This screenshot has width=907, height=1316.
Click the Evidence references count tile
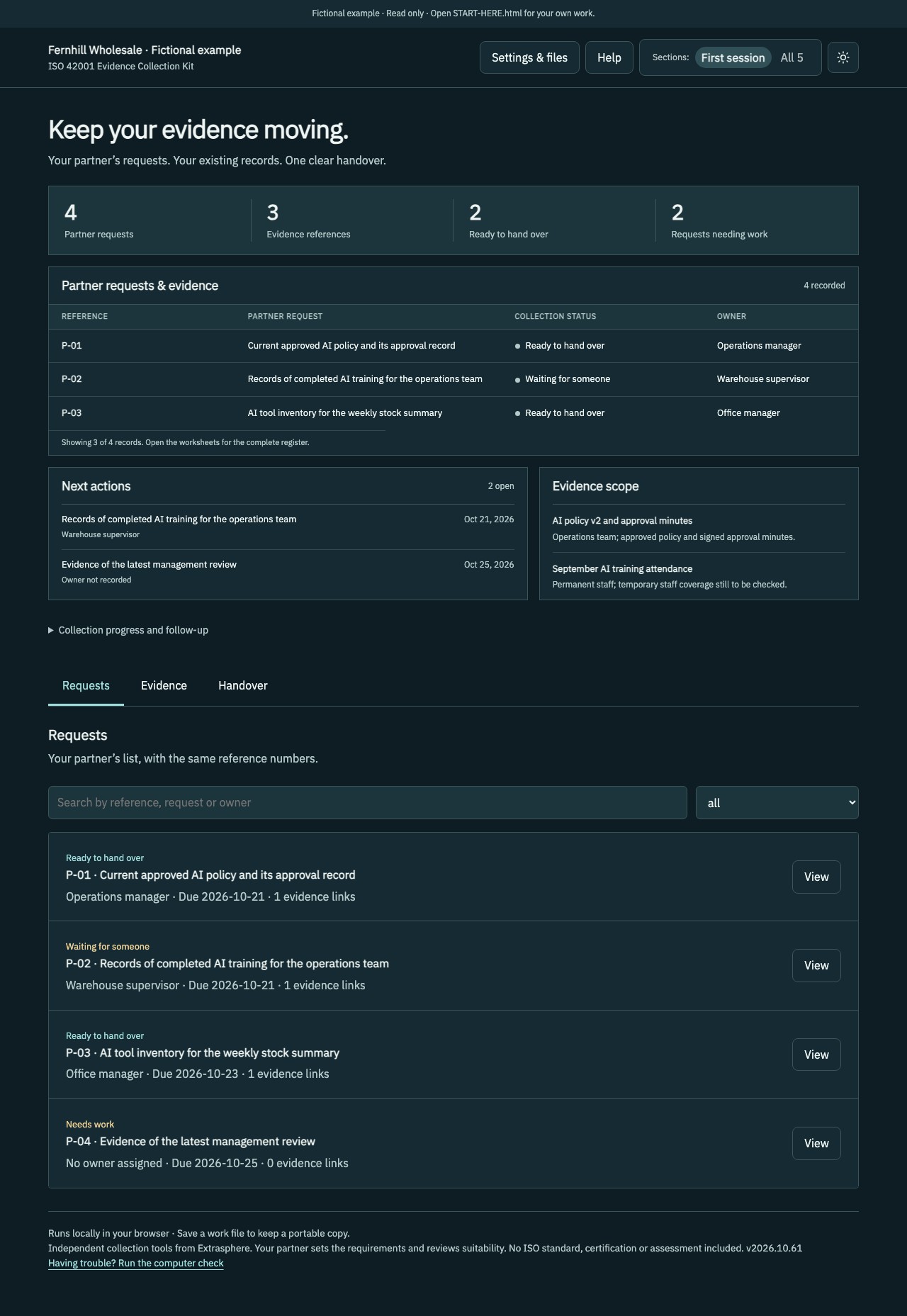352,220
